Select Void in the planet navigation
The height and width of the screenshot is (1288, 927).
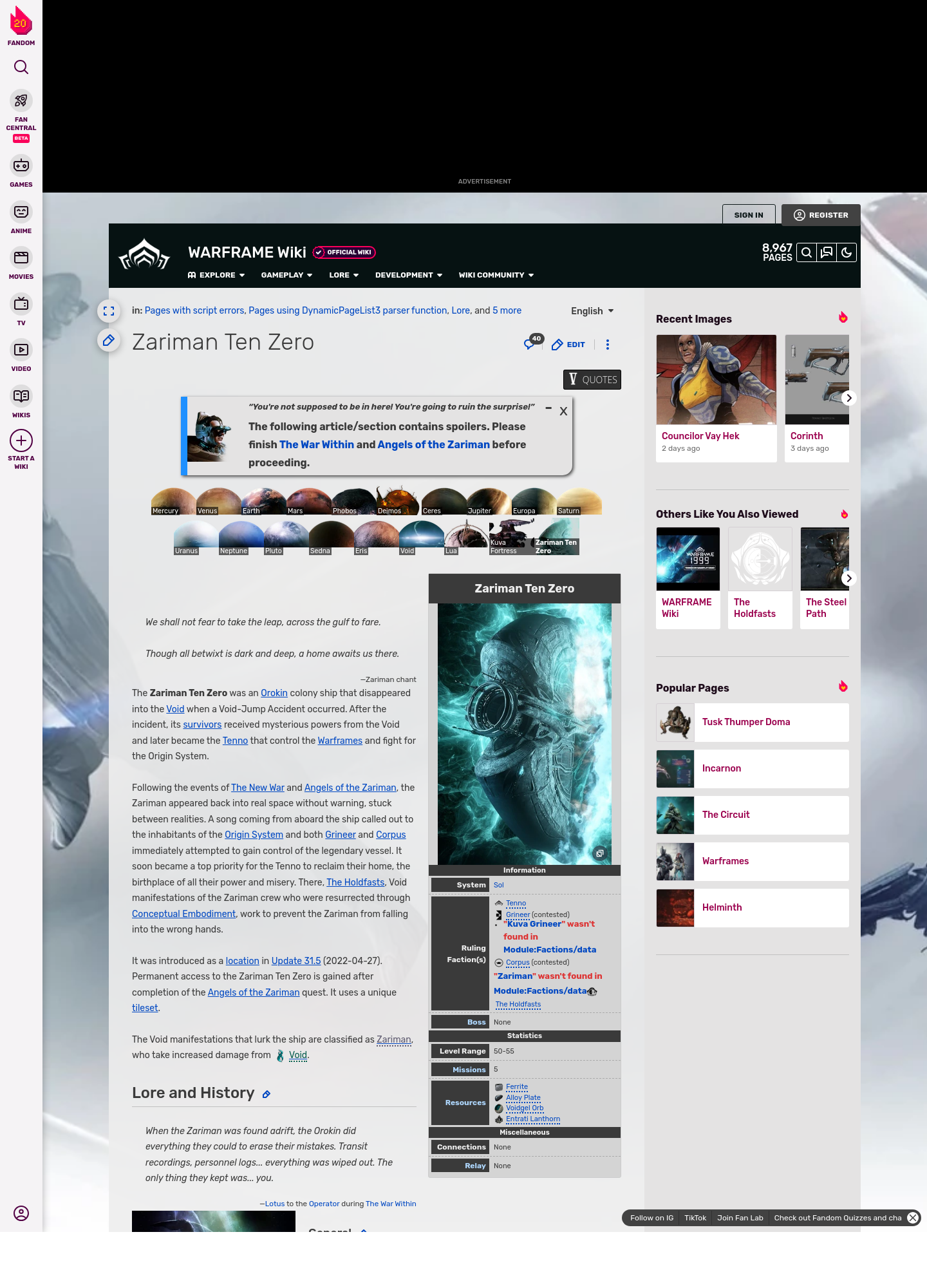(x=421, y=538)
